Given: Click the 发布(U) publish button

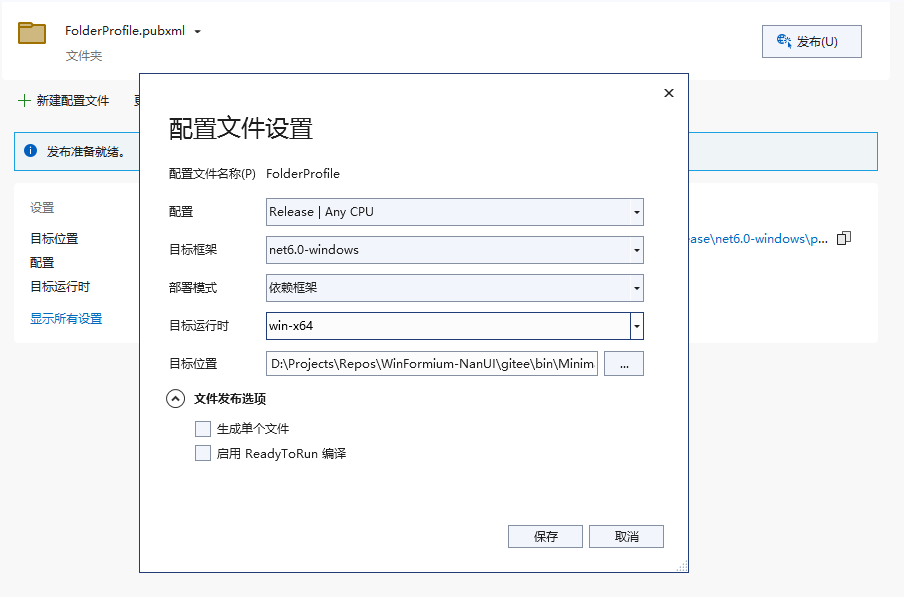Looking at the screenshot, I should point(812,41).
